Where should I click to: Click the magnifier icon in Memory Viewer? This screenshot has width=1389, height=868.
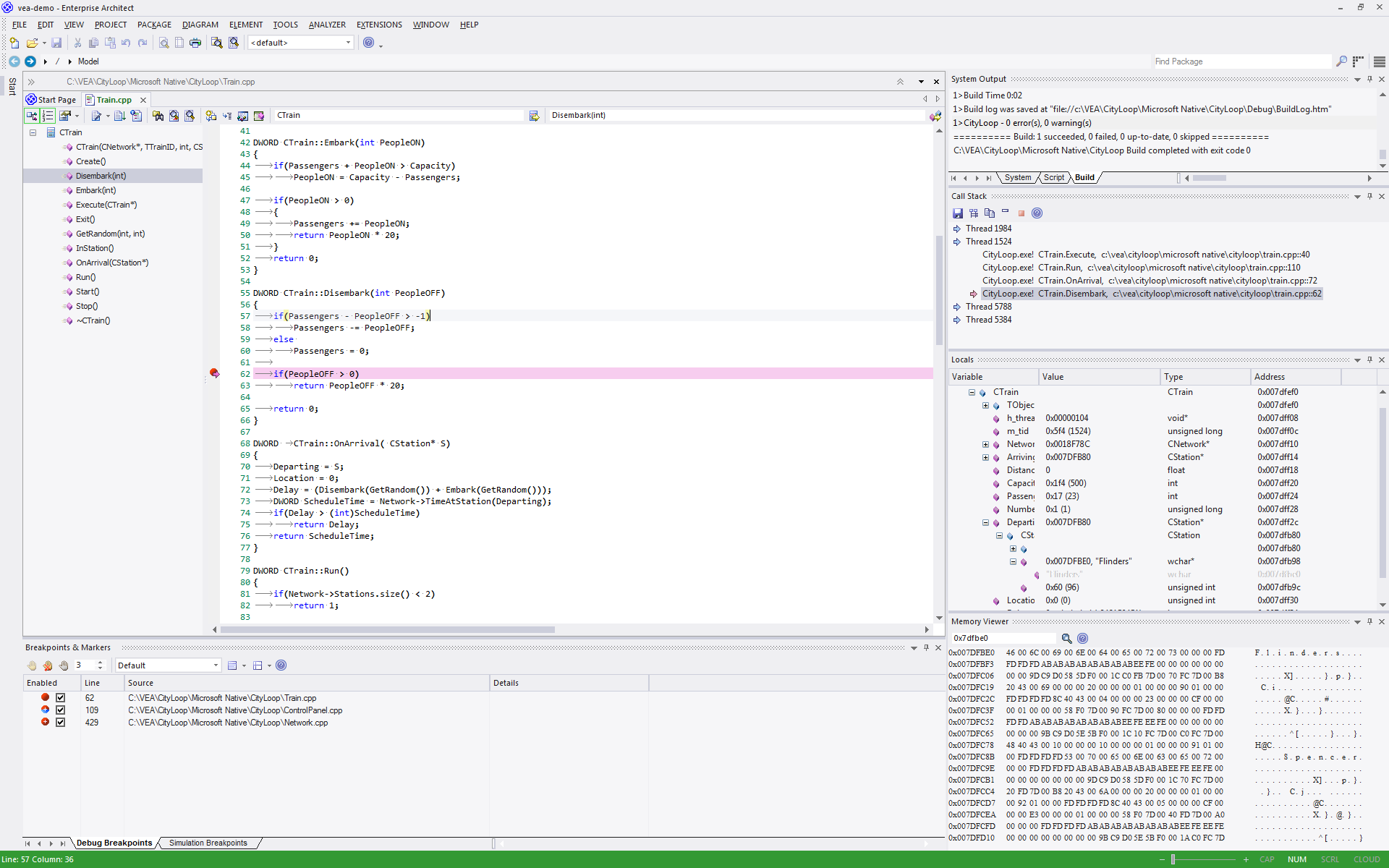click(x=1067, y=638)
